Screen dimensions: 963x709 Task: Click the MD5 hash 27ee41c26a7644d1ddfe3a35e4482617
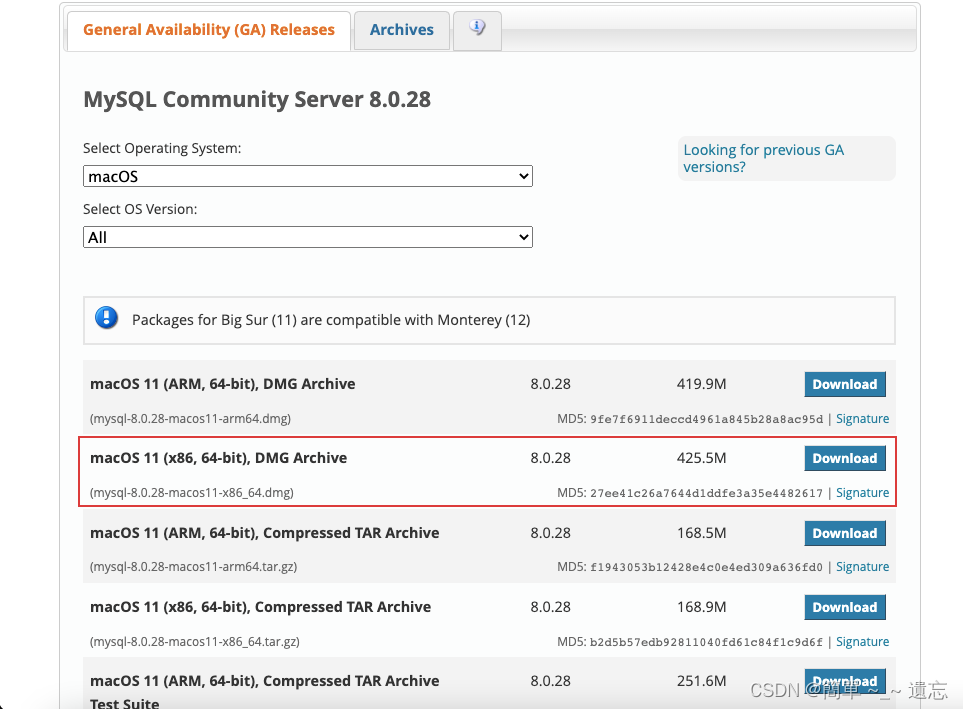[x=706, y=493]
